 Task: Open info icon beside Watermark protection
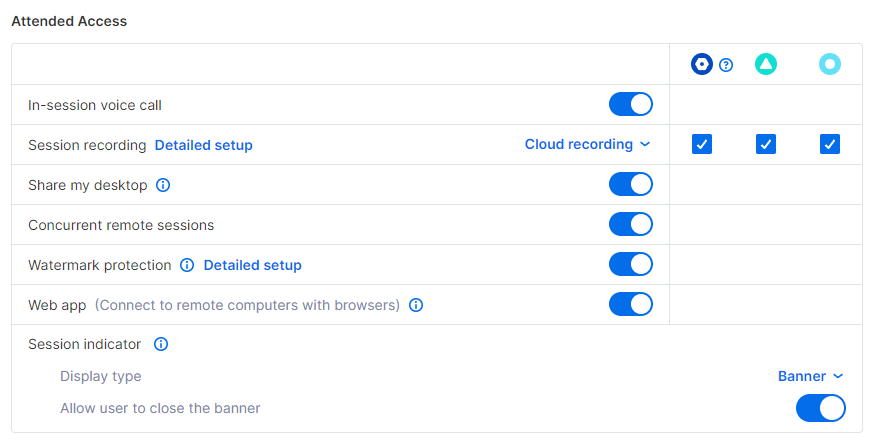tap(187, 265)
